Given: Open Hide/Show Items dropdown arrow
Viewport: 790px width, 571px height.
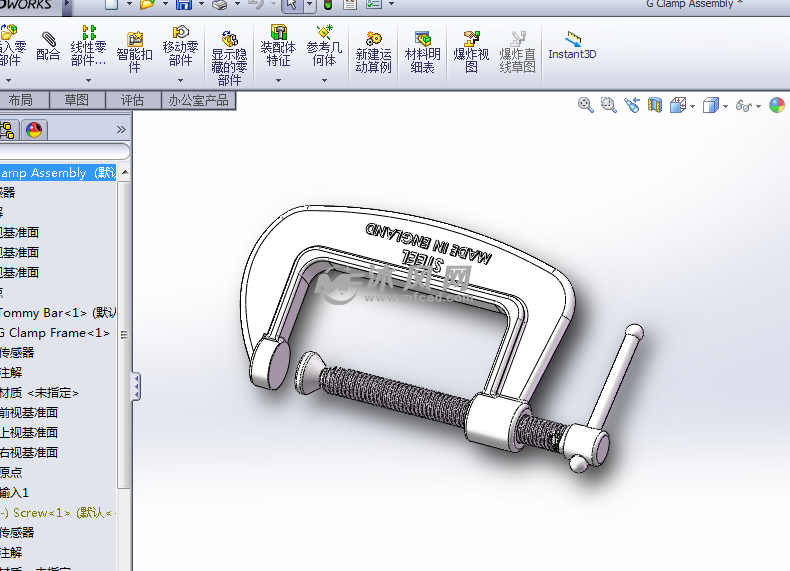Looking at the screenshot, I should pos(759,106).
